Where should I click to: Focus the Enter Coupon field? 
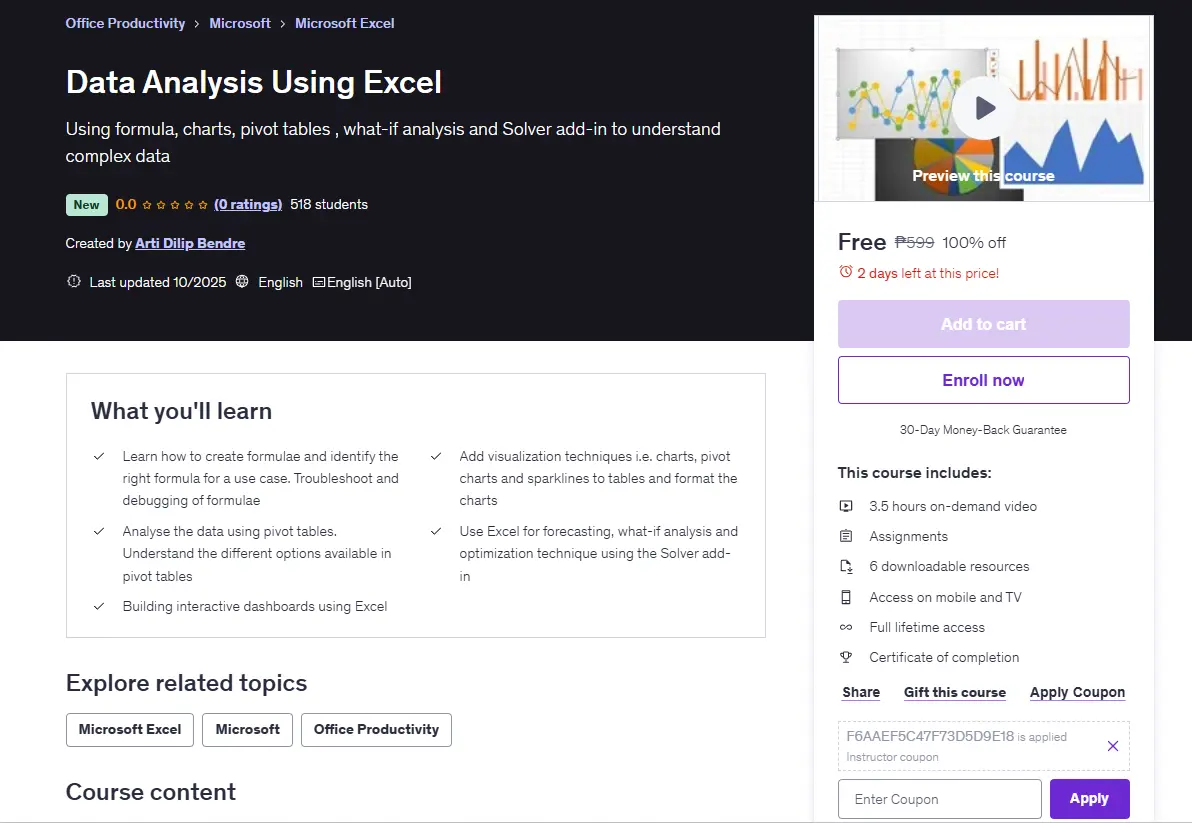pos(939,799)
